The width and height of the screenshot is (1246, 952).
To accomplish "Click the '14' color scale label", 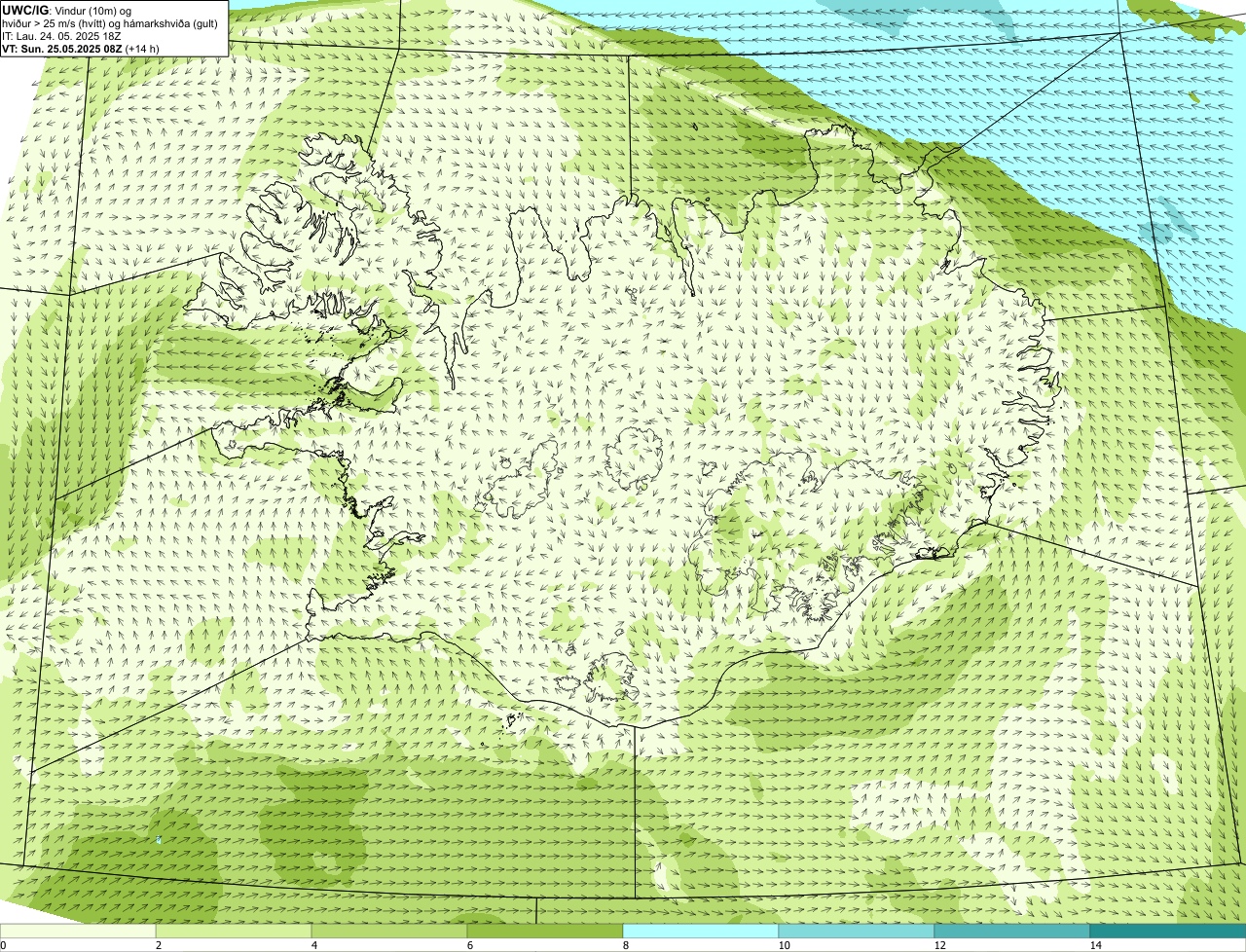I will click(1095, 945).
